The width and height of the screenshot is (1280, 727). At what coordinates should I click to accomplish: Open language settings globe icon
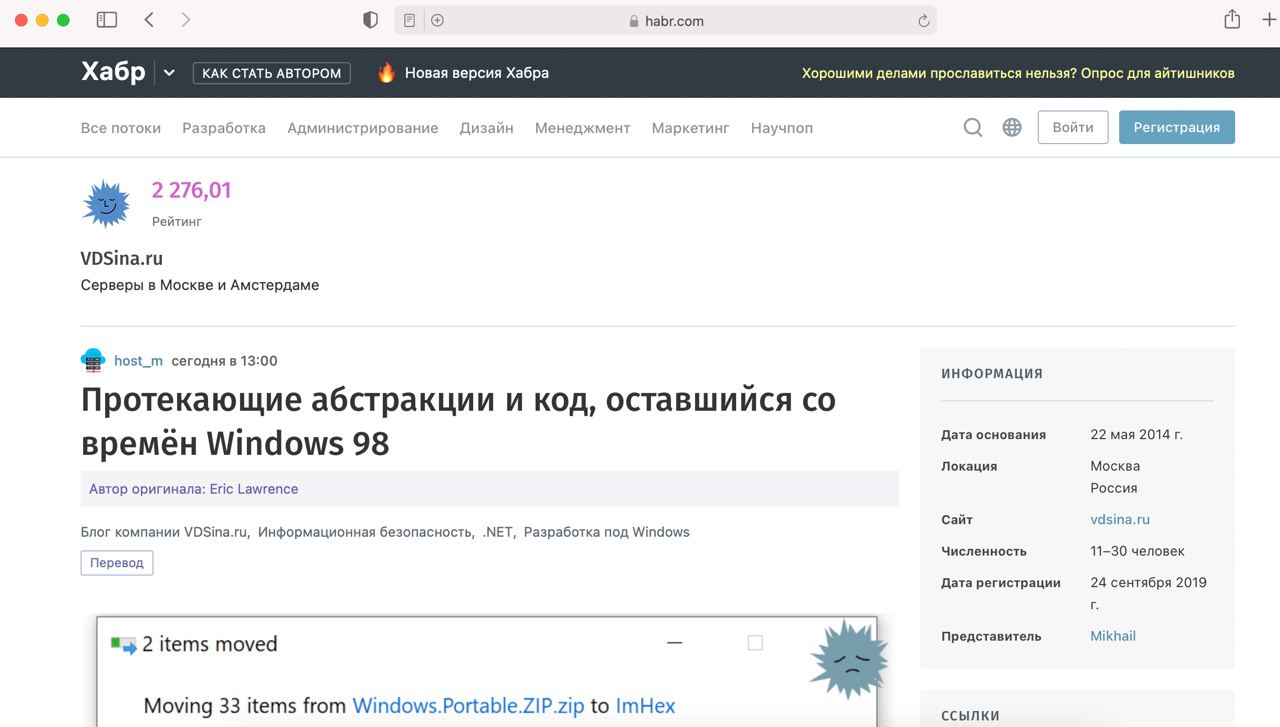1012,127
